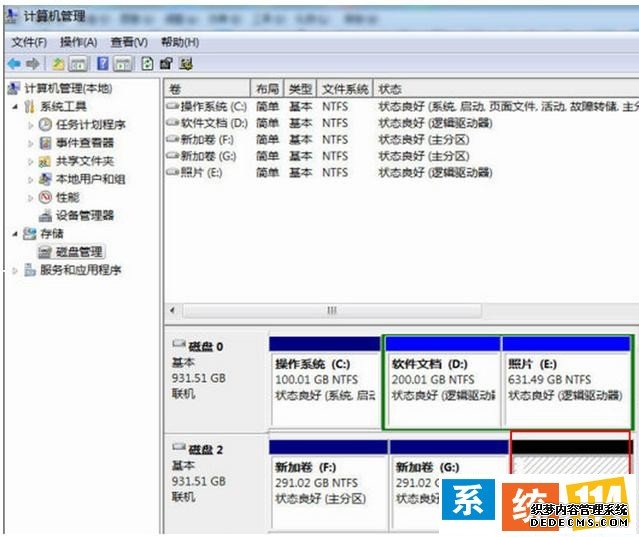Select the 设备管理器 tree label
The height and width of the screenshot is (537, 639).
point(85,215)
